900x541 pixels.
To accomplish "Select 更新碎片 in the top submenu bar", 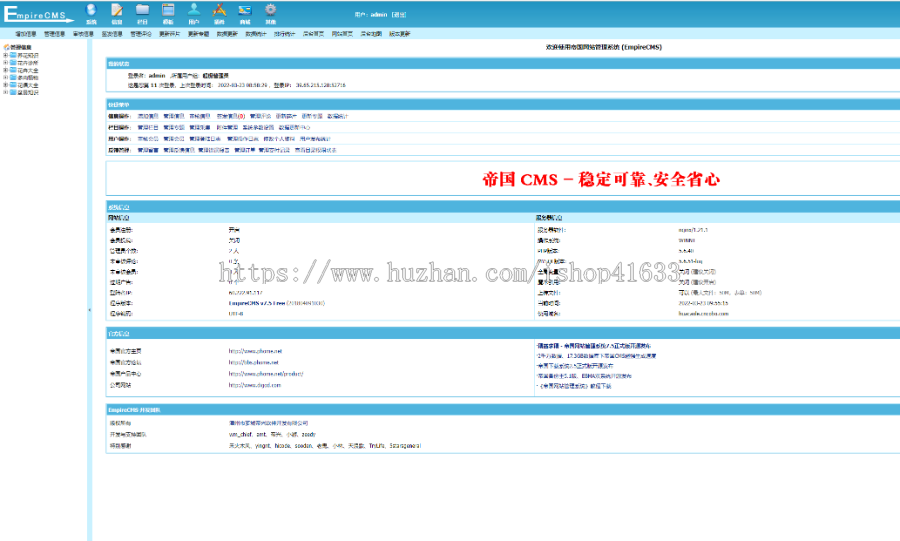I will pos(169,34).
